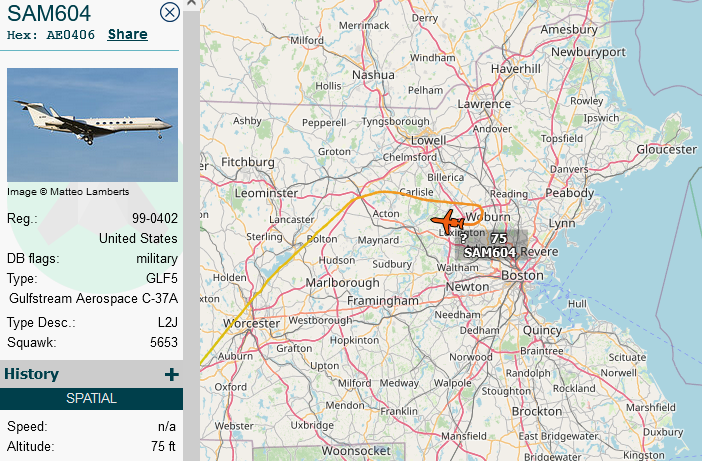Collapse sidebar using the top chevron arrow
The image size is (702, 461).
tap(191, 3)
